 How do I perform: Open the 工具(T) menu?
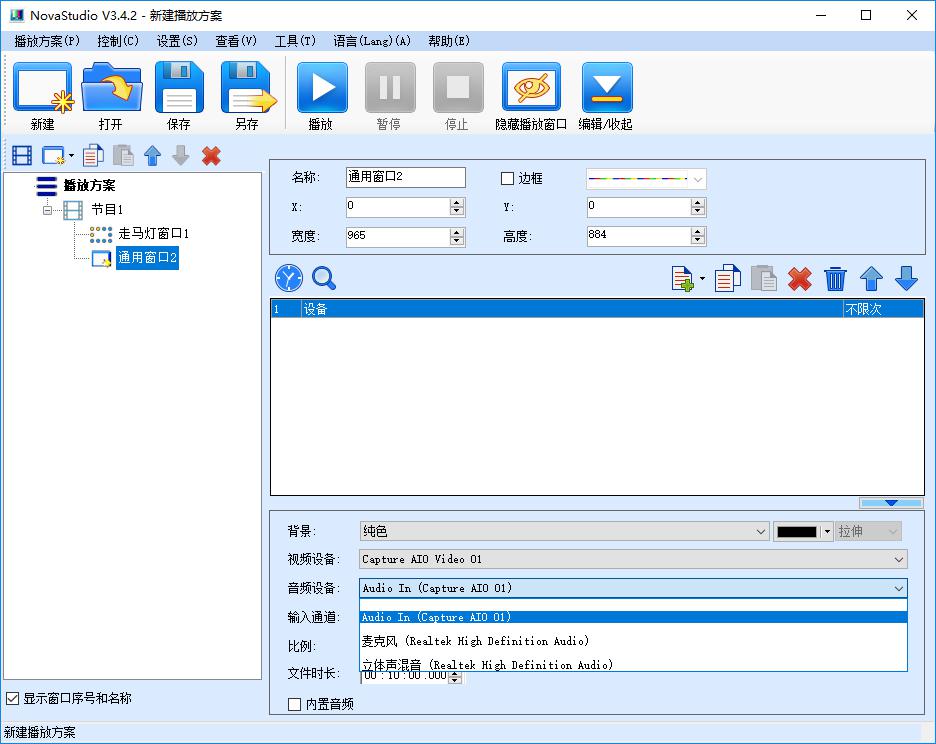[x=295, y=41]
